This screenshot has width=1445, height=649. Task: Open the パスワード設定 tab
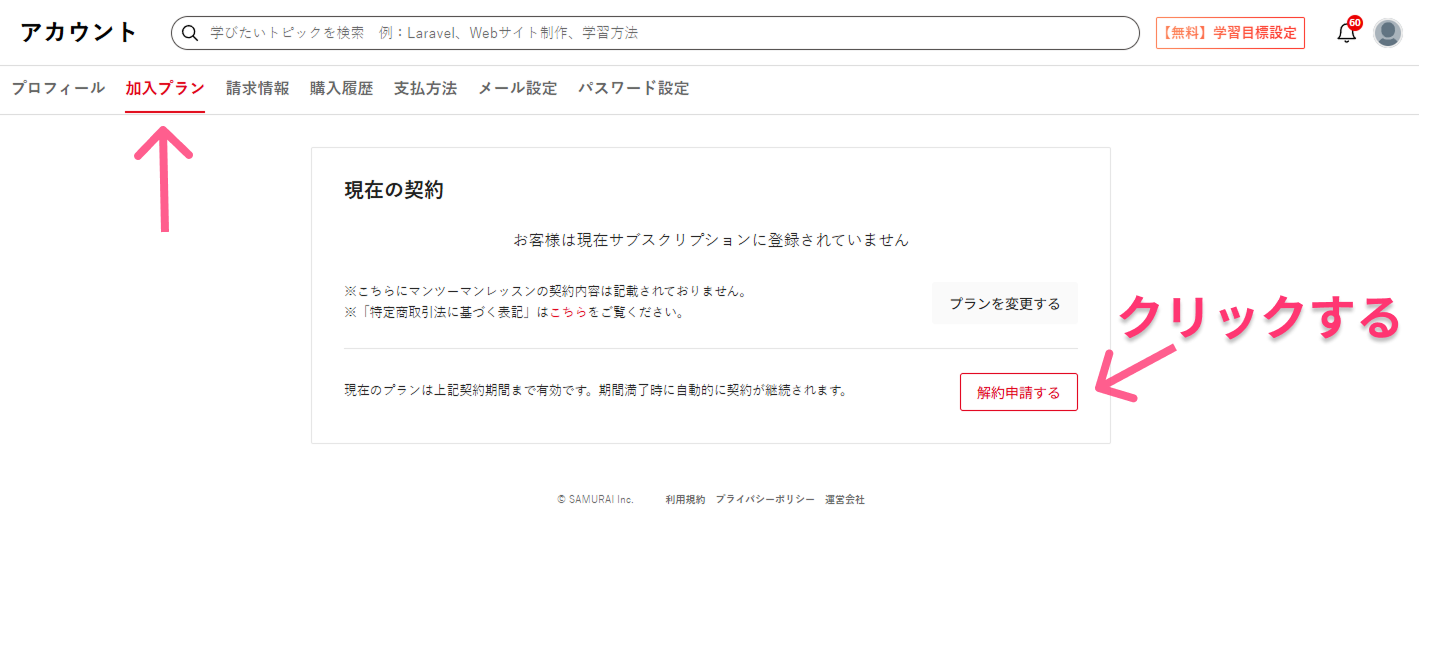633,88
